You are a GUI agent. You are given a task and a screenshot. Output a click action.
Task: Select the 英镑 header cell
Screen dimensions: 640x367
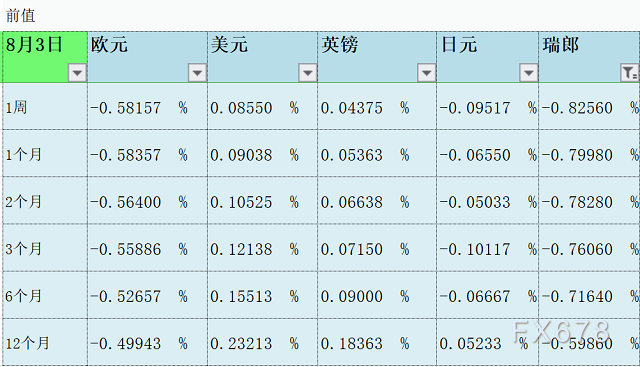[x=377, y=57]
